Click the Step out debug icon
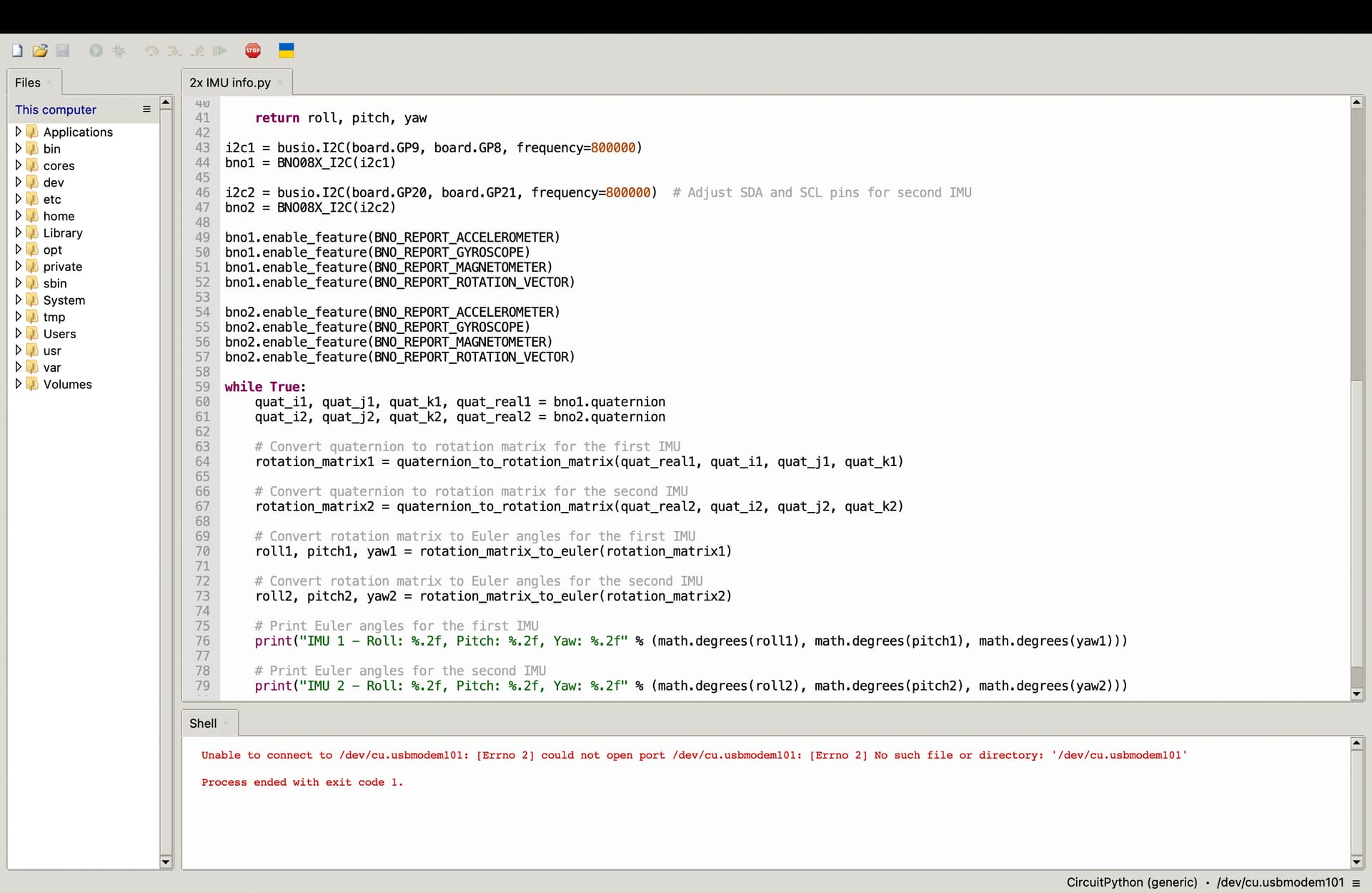The height and width of the screenshot is (893, 1372). 197,51
